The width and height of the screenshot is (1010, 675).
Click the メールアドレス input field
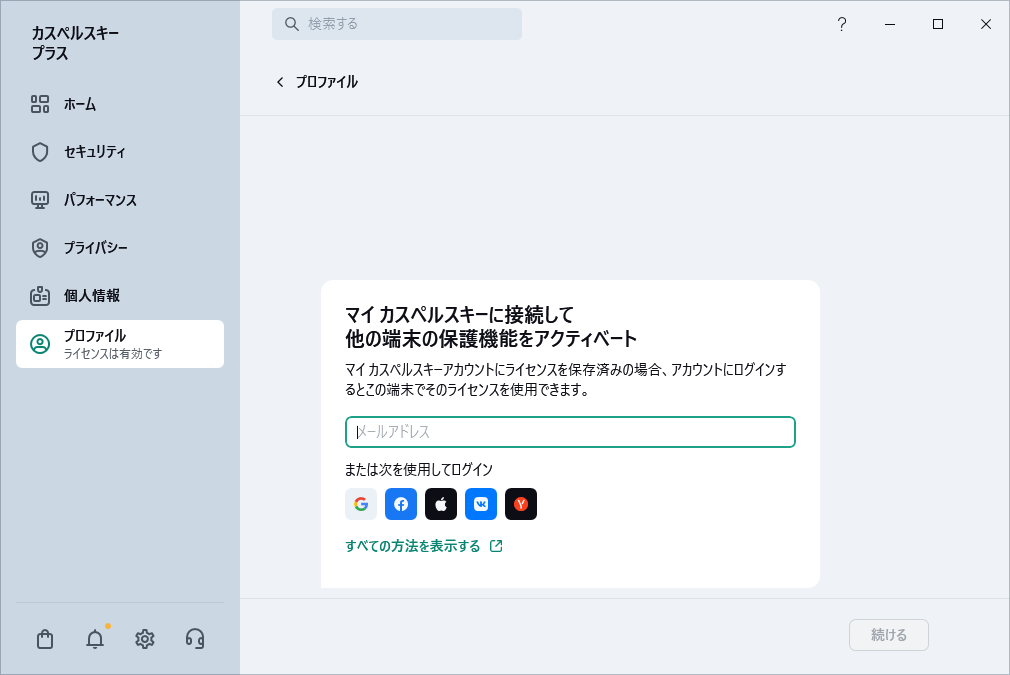click(570, 432)
